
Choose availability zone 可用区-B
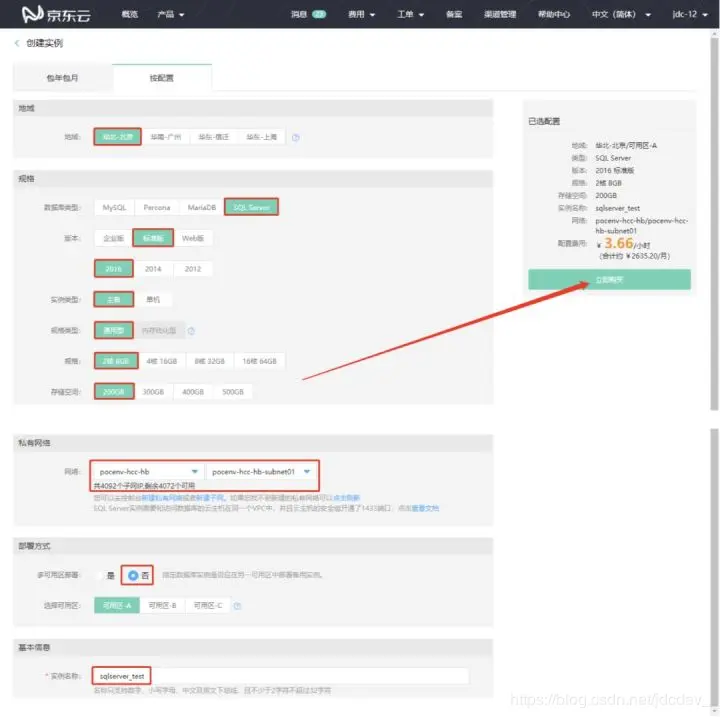click(x=162, y=606)
